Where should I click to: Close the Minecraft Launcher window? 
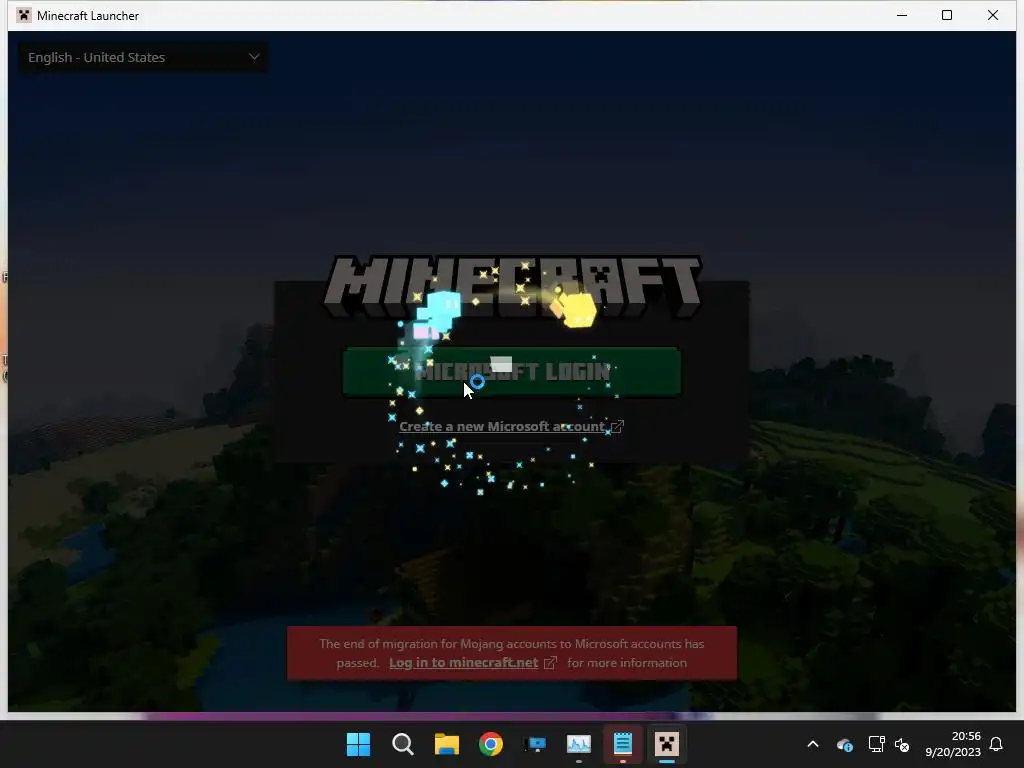(993, 15)
